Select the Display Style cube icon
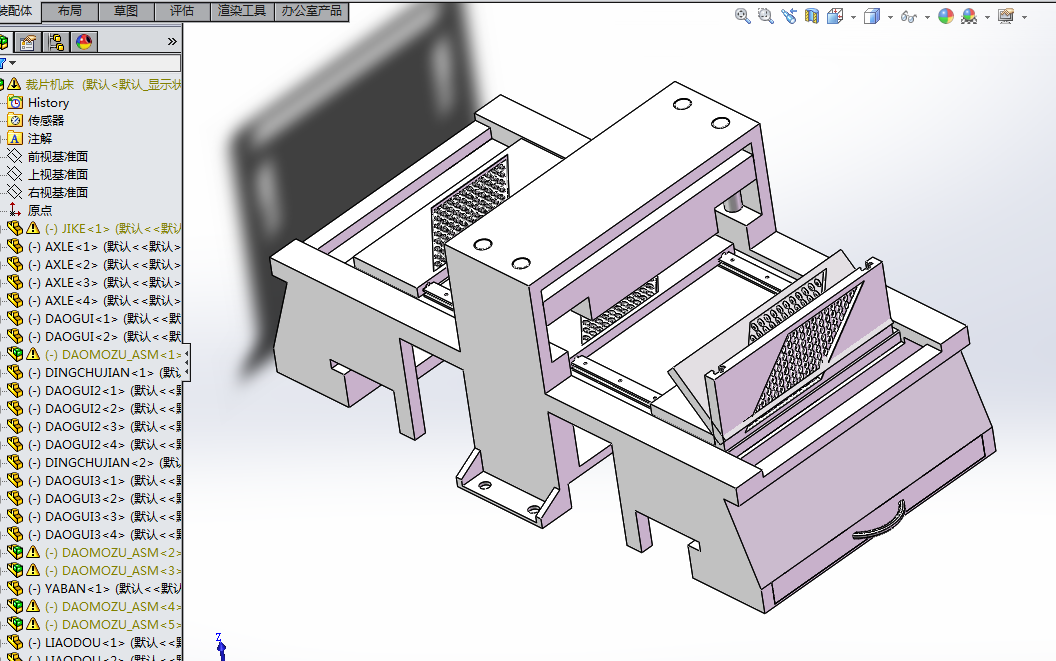Image resolution: width=1056 pixels, height=661 pixels. coord(870,16)
